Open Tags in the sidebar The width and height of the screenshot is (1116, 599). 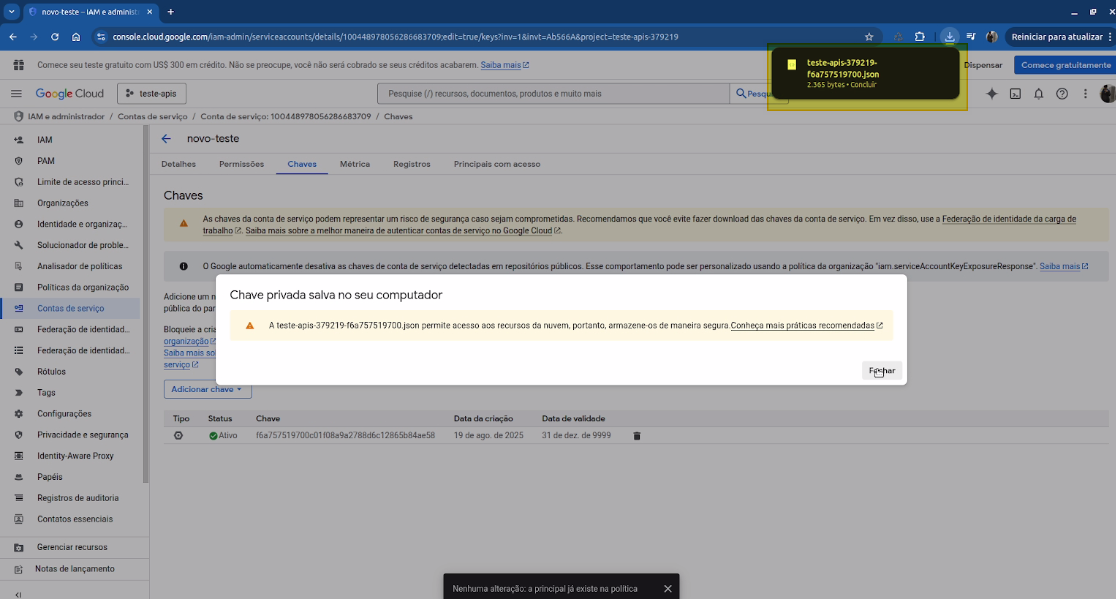point(46,393)
